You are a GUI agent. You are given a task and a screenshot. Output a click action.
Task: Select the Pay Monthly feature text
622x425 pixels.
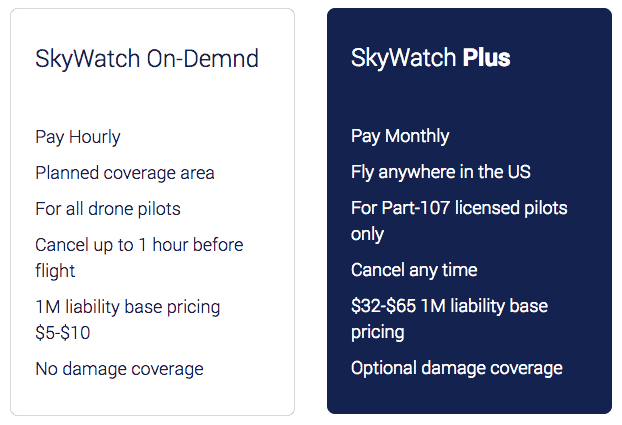pyautogui.click(x=400, y=136)
